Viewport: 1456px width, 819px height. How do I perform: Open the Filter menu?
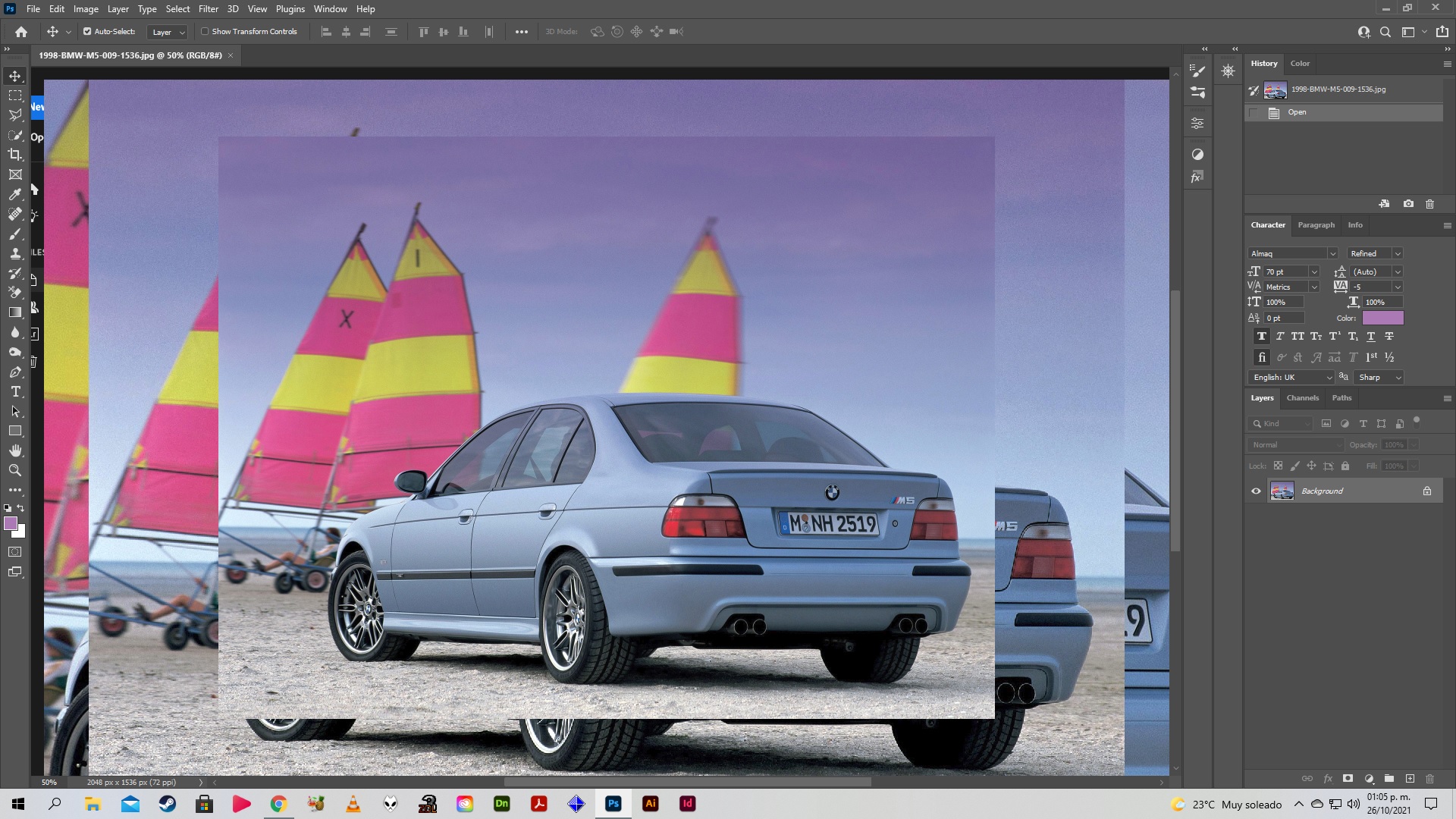tap(208, 9)
